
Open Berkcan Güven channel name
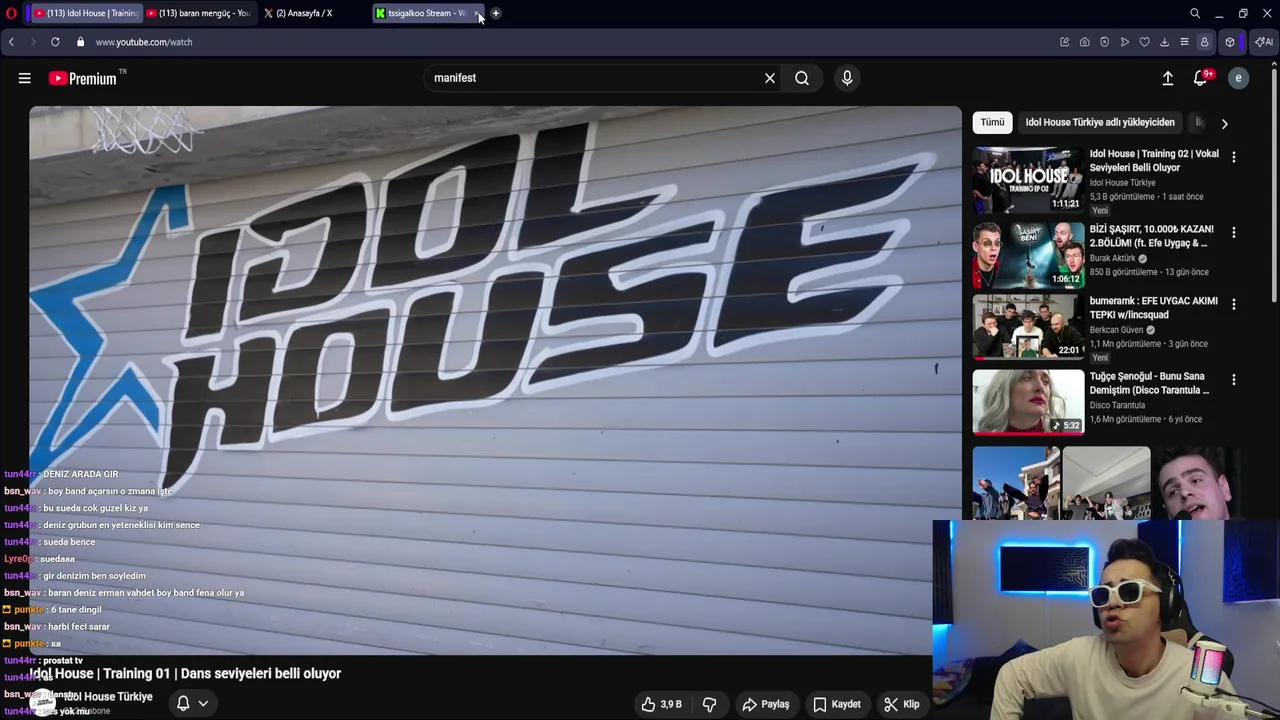1116,330
